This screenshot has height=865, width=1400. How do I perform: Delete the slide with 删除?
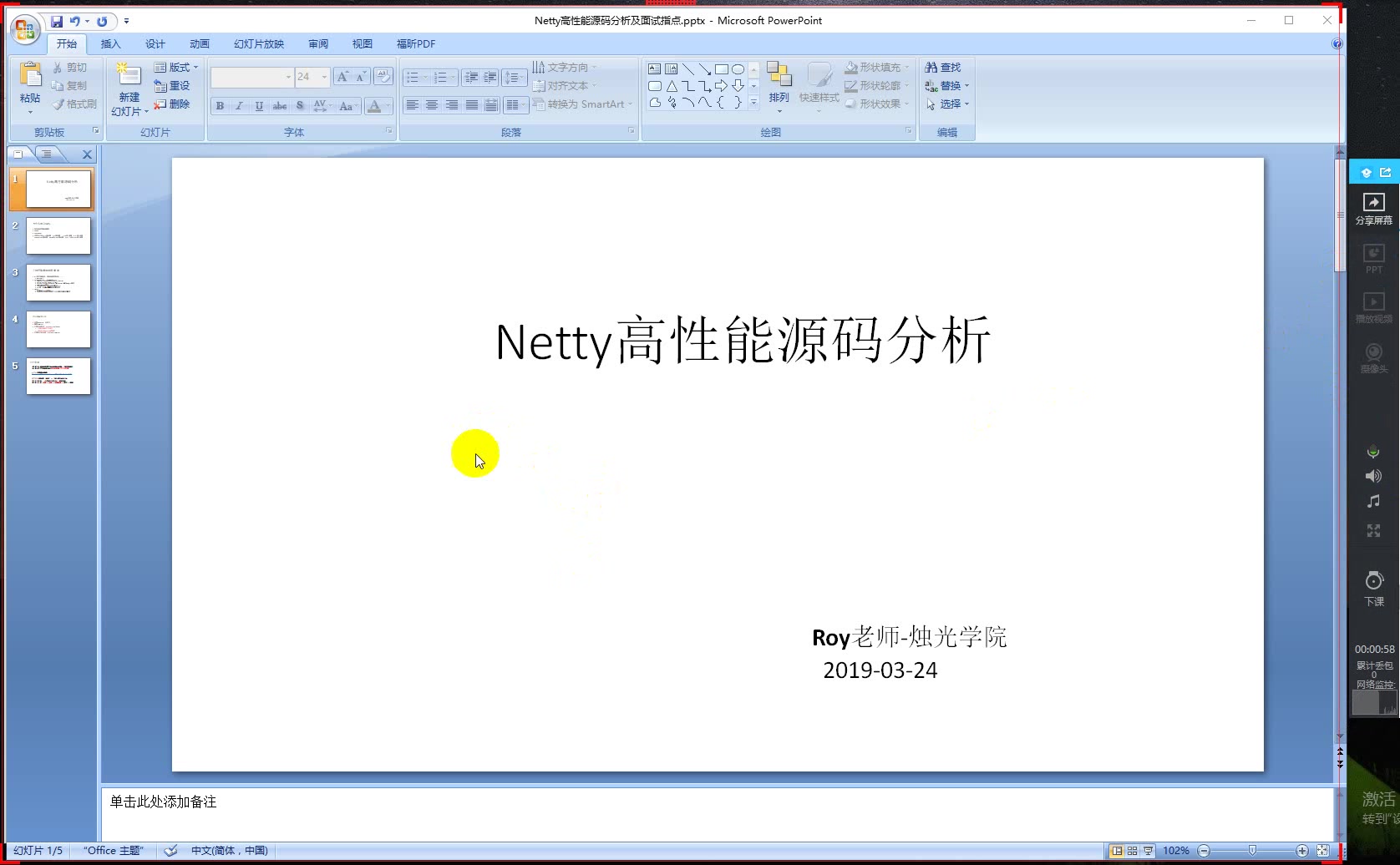173,104
